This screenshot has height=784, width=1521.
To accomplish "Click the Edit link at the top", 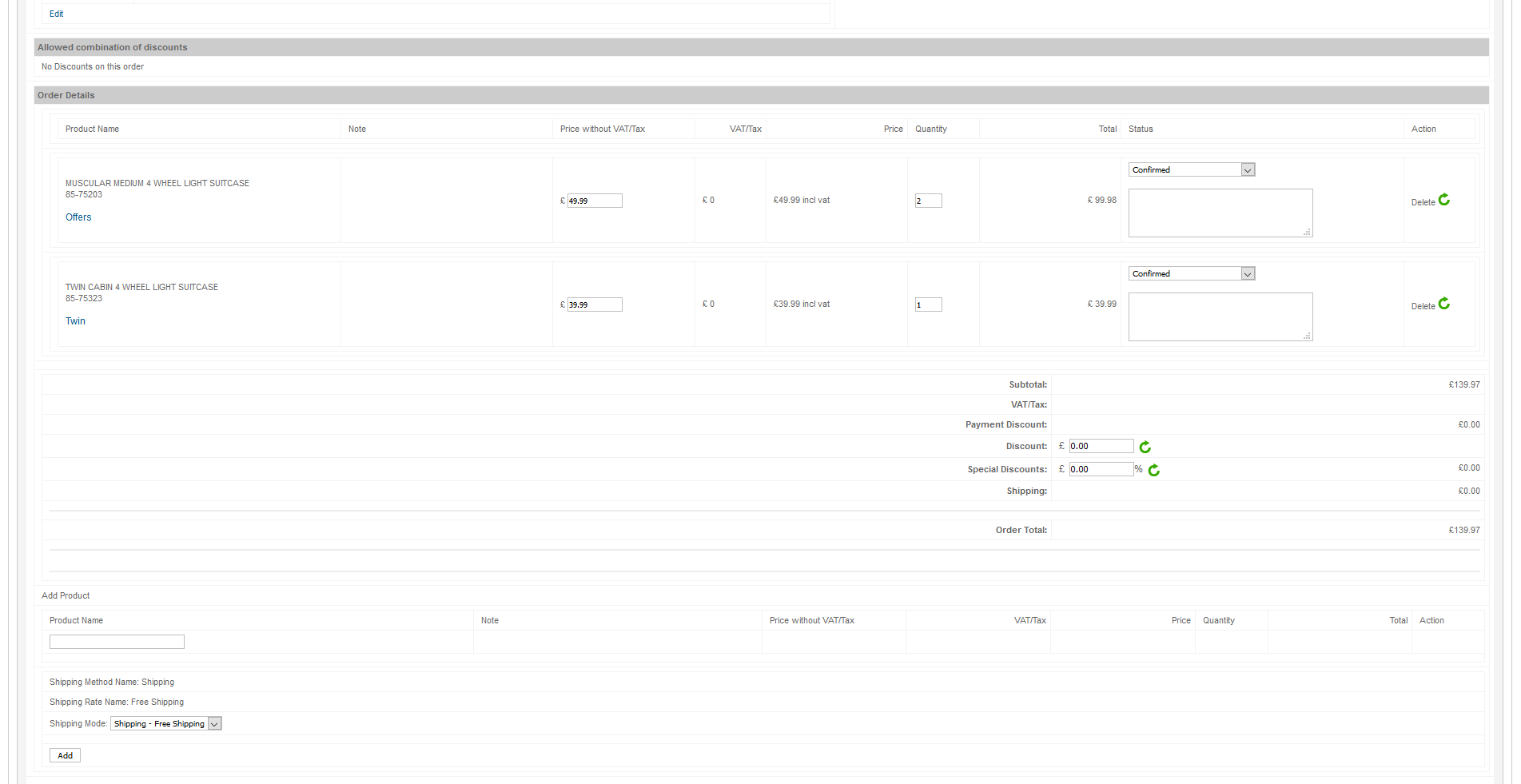I will point(56,14).
